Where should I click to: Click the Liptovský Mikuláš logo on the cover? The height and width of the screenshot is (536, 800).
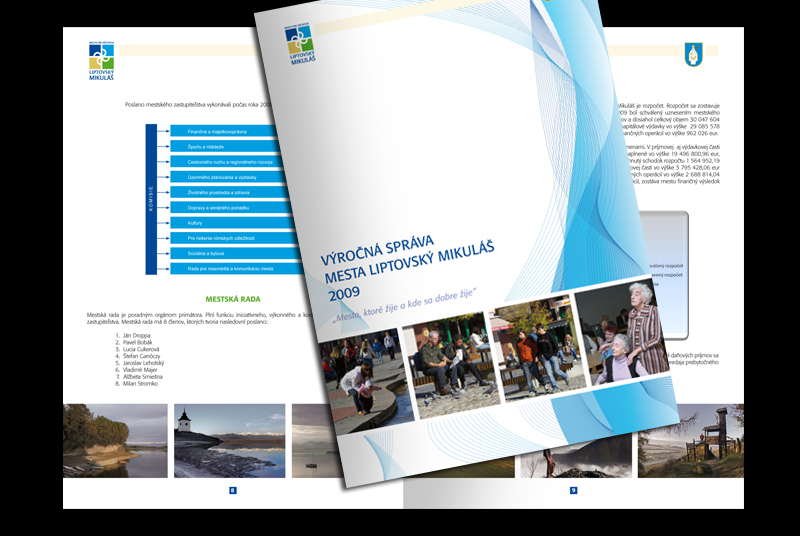(x=300, y=45)
